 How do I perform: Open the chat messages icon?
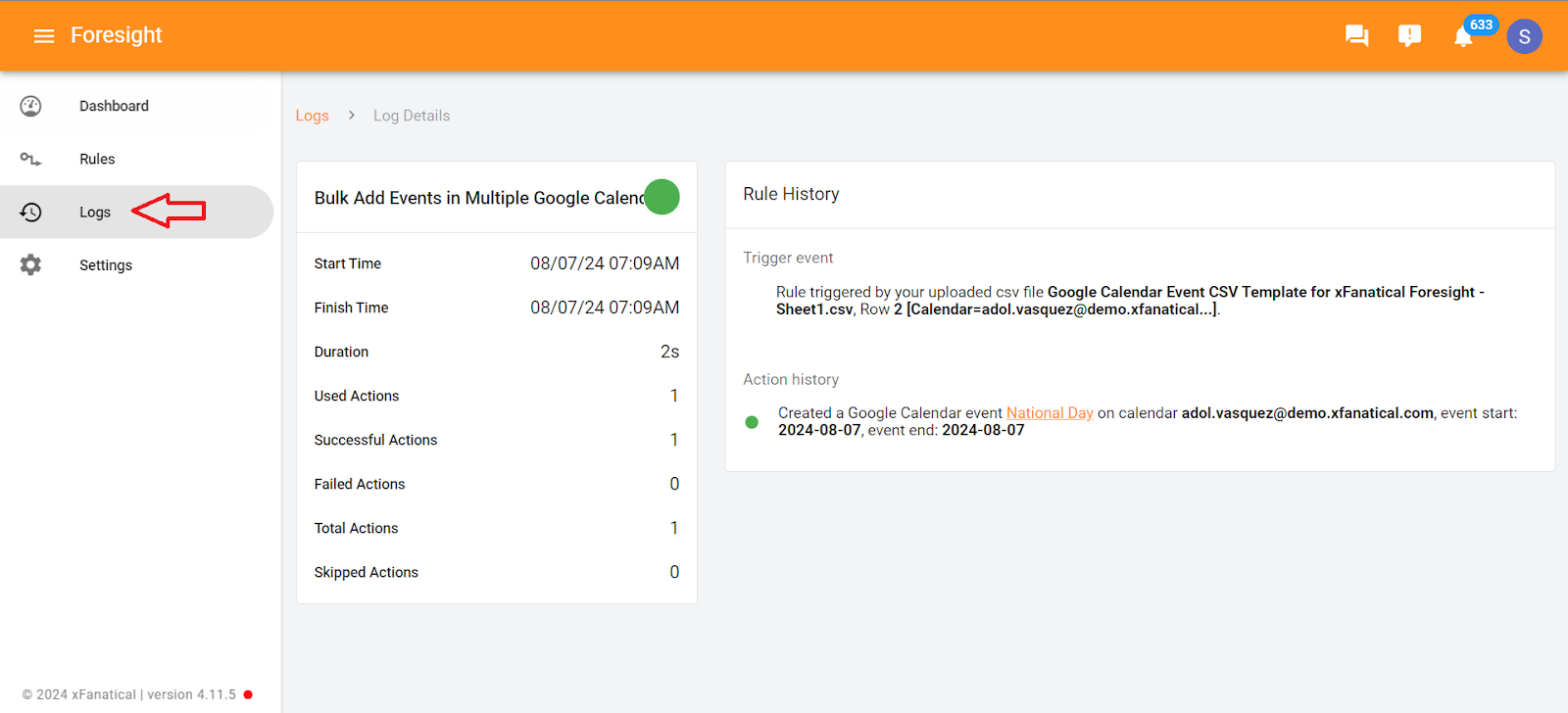point(1356,36)
